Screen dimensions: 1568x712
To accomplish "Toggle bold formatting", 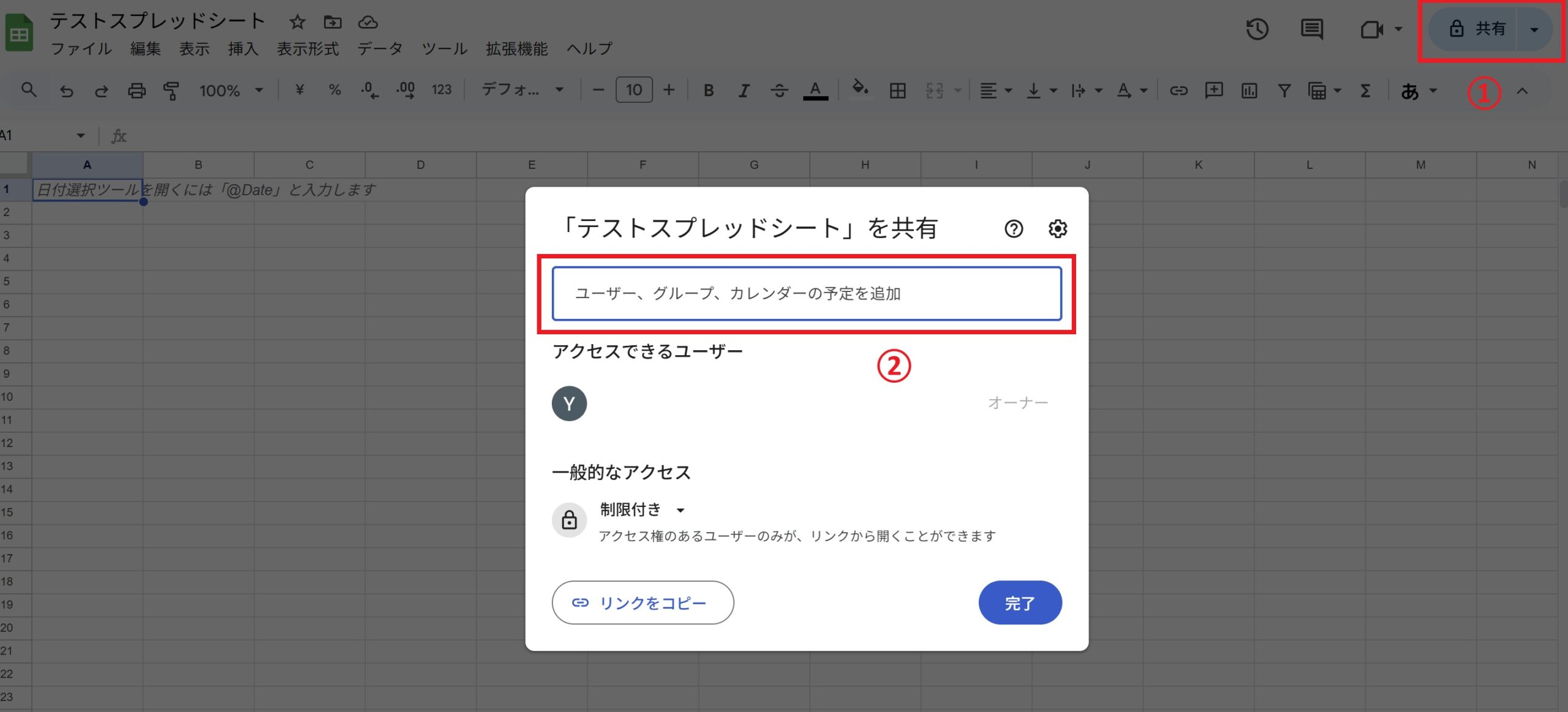I will [x=708, y=91].
